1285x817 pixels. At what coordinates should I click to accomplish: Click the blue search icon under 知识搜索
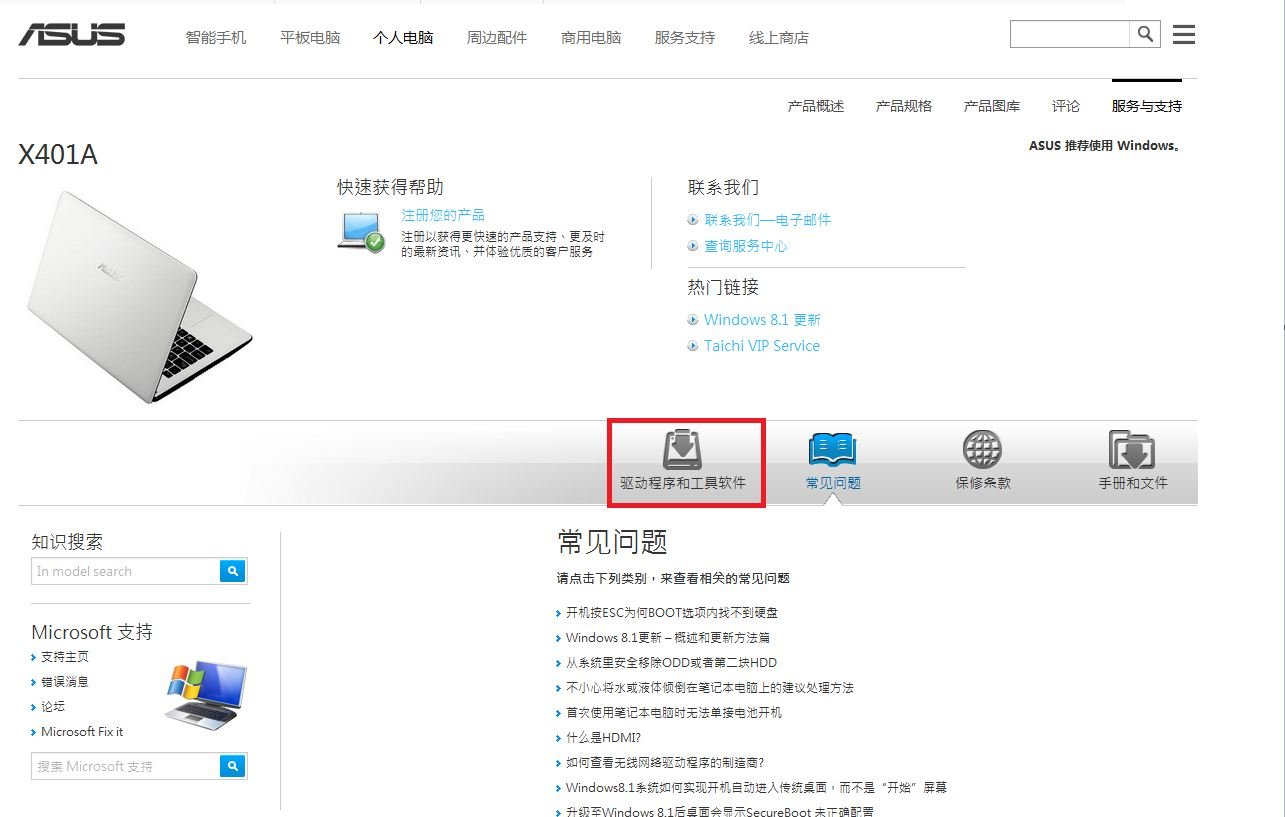tap(232, 571)
